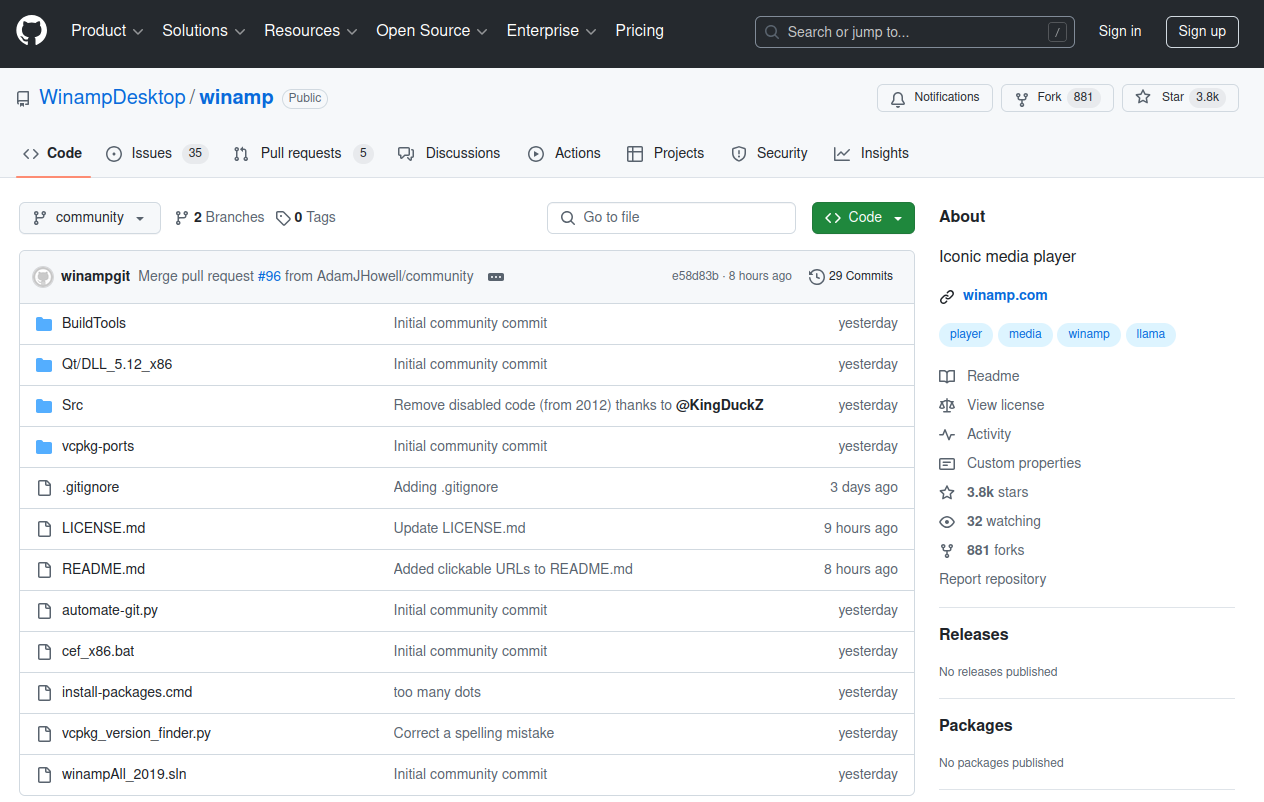
Task: Click the license scale icon
Action: coord(947,406)
